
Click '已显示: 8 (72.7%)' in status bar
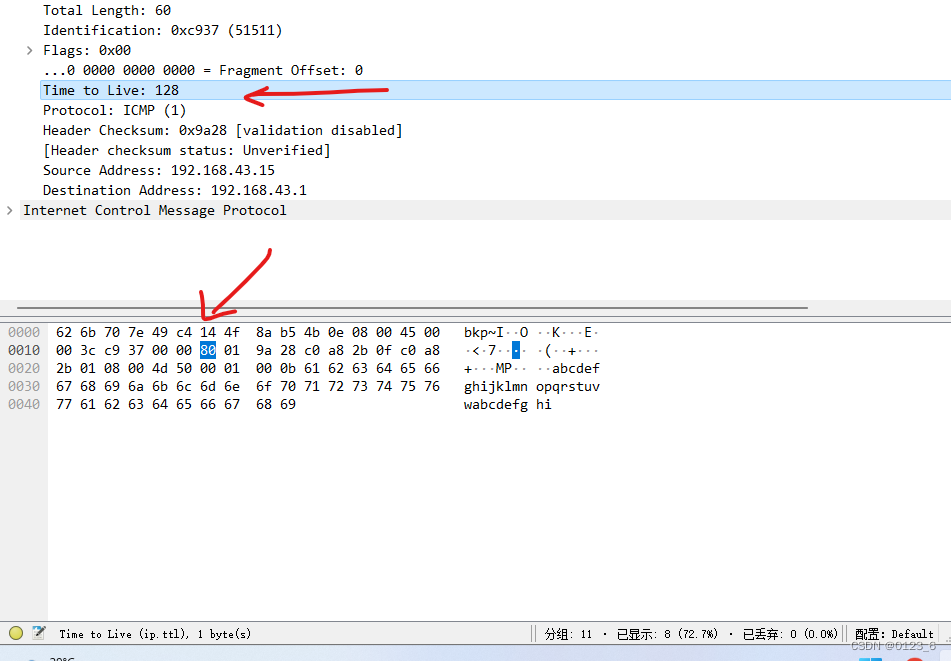click(x=667, y=634)
